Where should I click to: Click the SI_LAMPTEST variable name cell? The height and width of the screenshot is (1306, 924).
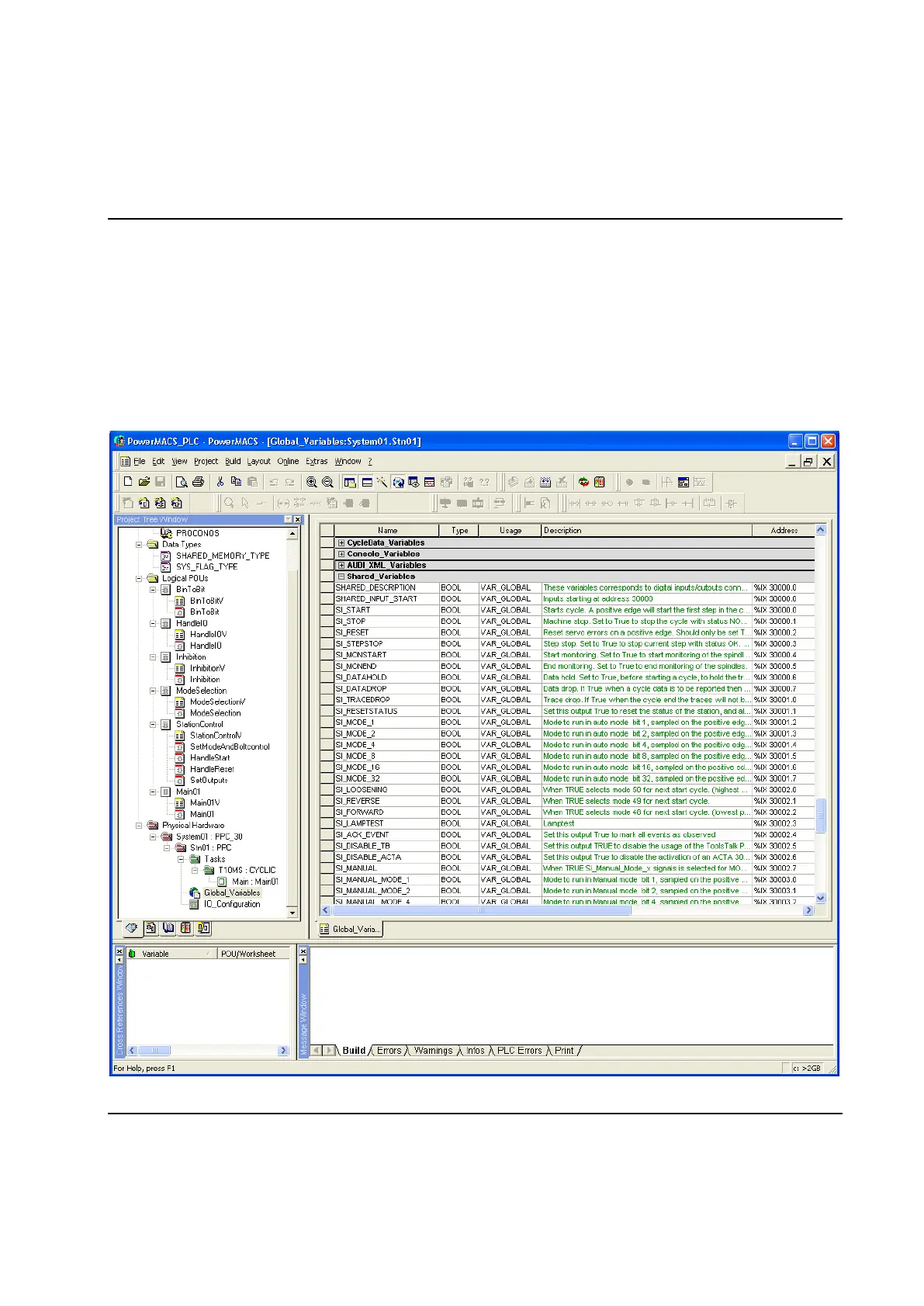[386, 823]
